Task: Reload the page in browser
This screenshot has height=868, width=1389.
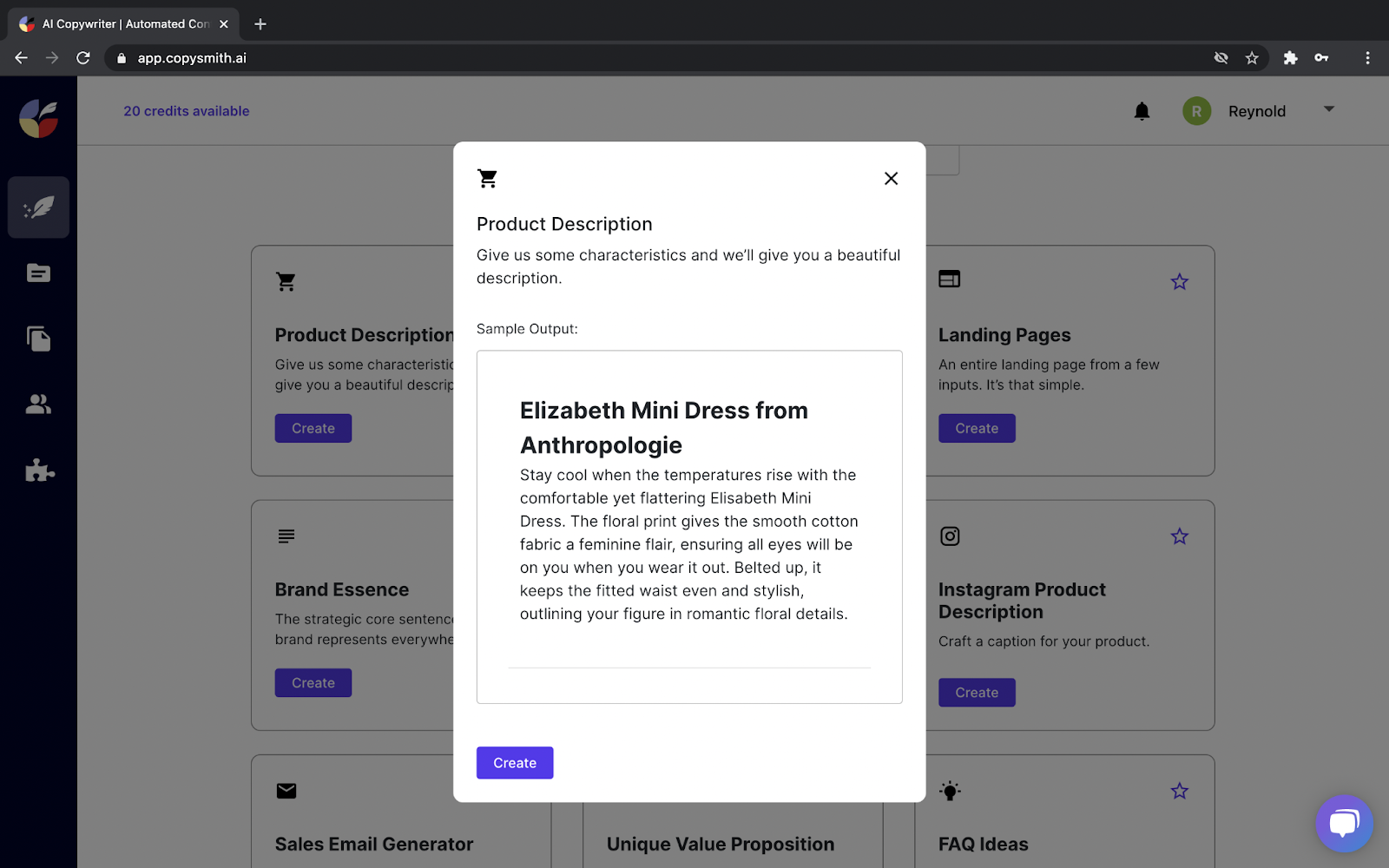Action: [83, 58]
